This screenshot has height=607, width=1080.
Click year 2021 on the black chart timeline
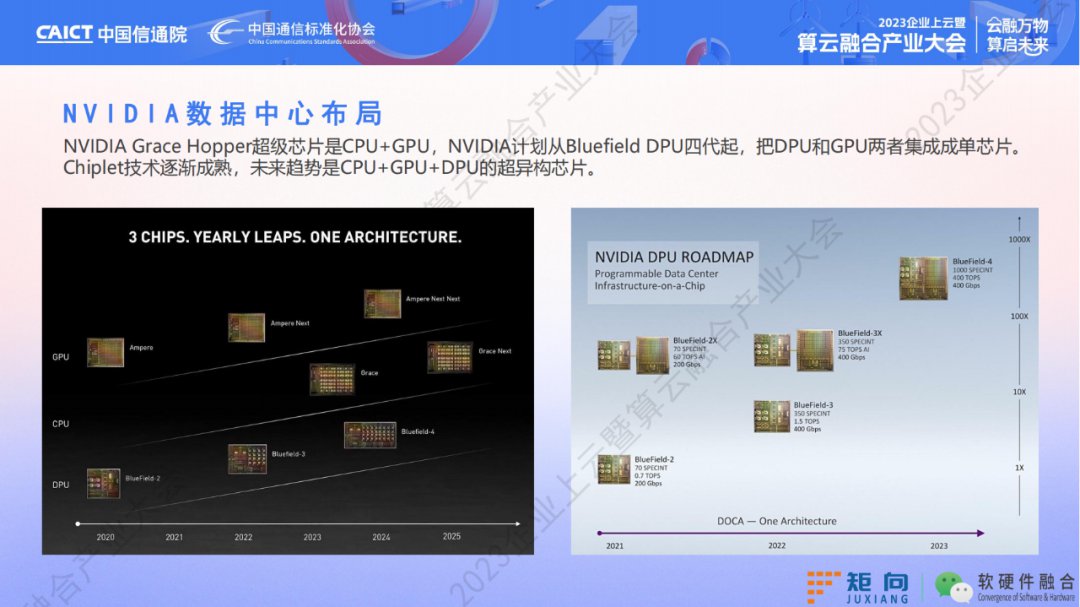174,537
